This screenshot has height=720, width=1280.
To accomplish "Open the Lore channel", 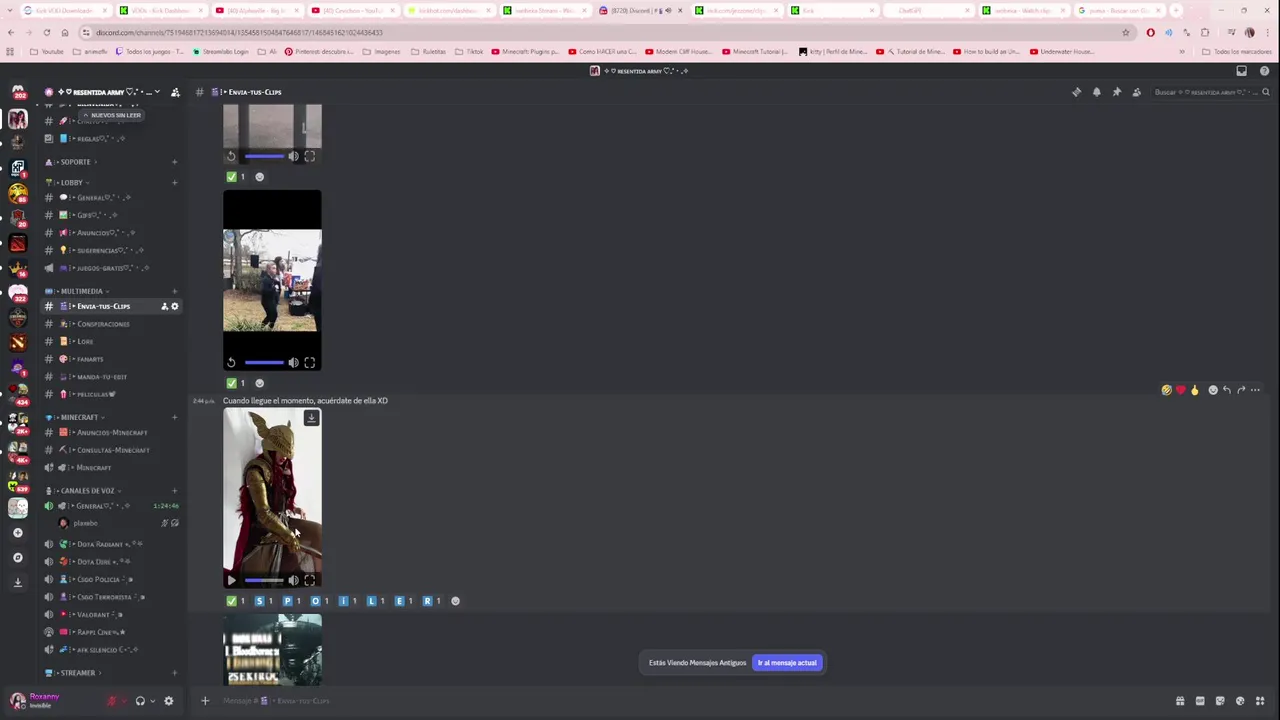I will click(x=111, y=342).
